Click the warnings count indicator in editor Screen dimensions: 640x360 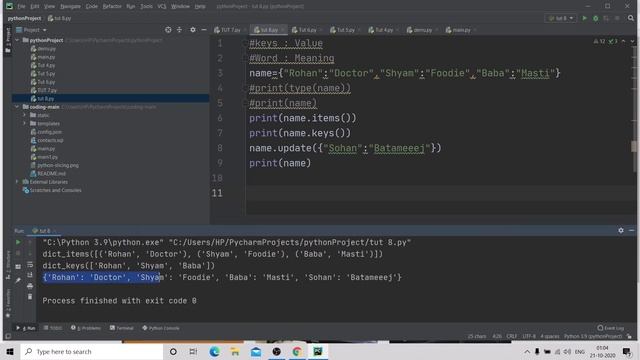pos(599,41)
